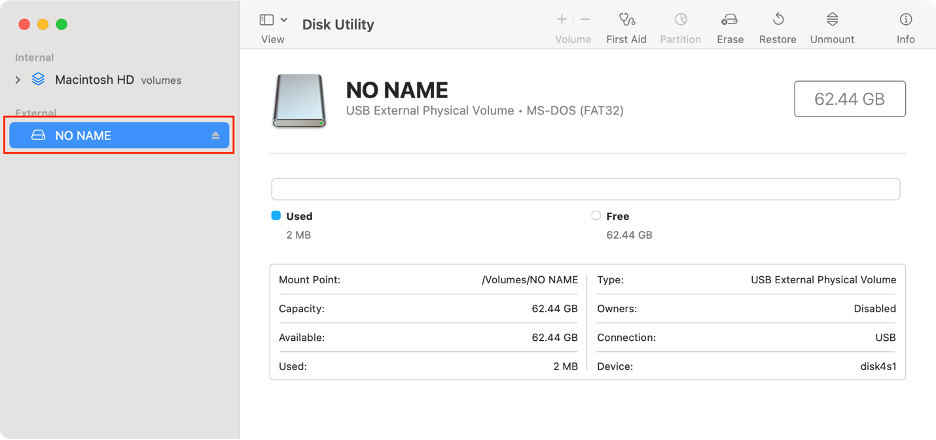Screen dimensions: 936x440
Task: Click the green zoom window button
Action: pyautogui.click(x=61, y=24)
